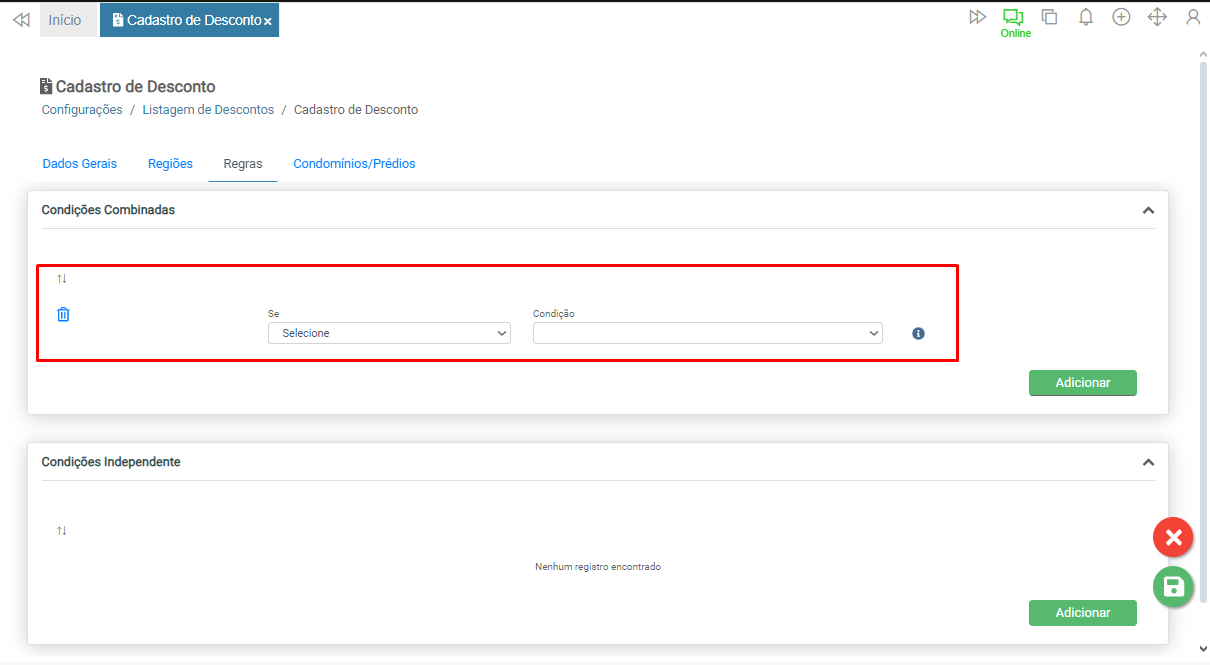
Task: Click the double left arrow tab scroll icon
Action: [21, 19]
